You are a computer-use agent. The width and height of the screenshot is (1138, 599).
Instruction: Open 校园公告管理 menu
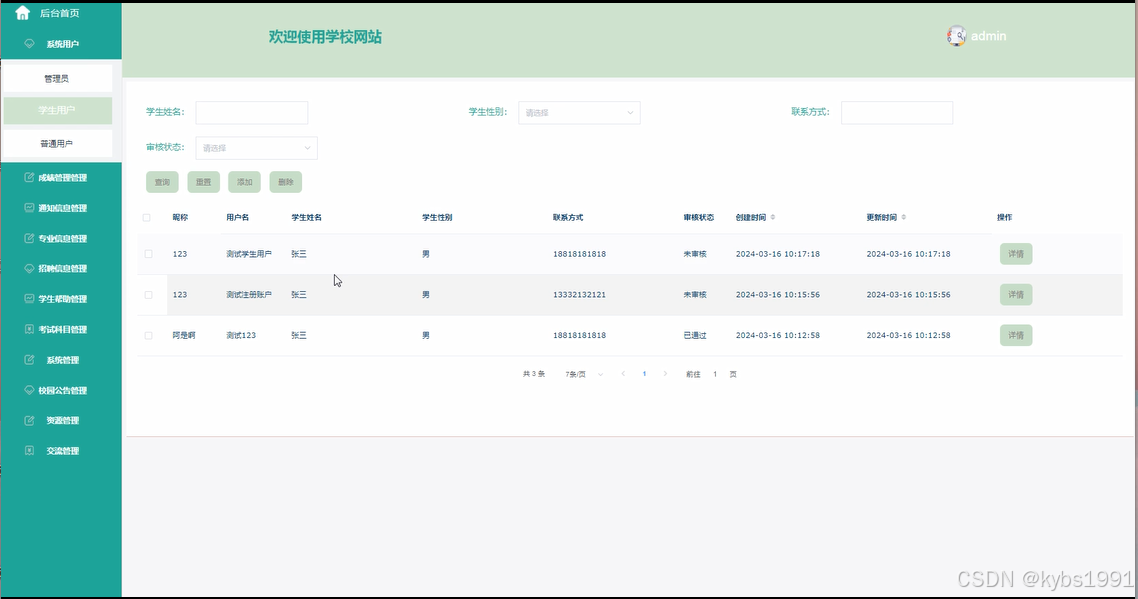[61, 390]
